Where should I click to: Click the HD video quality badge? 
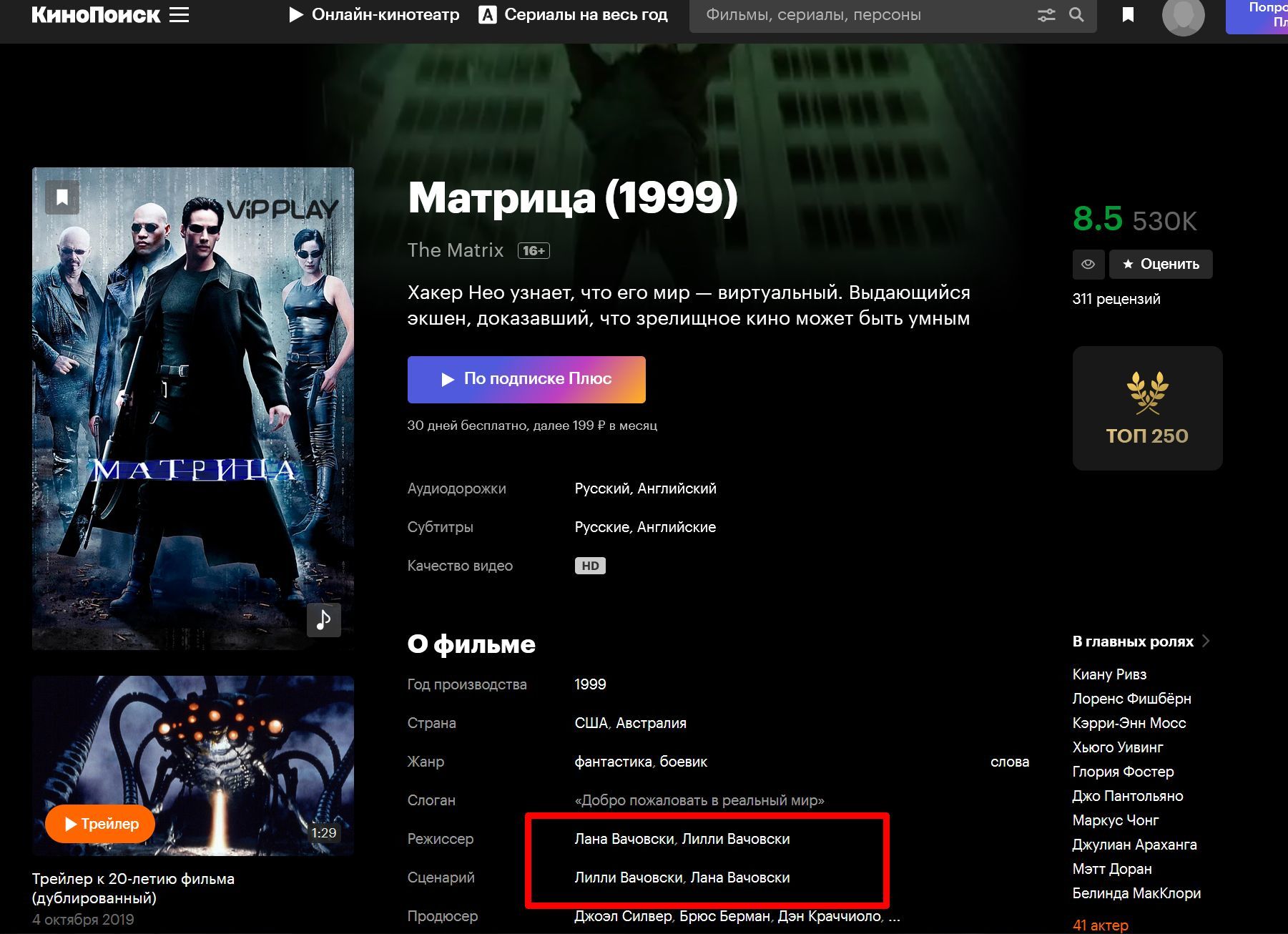(x=590, y=566)
